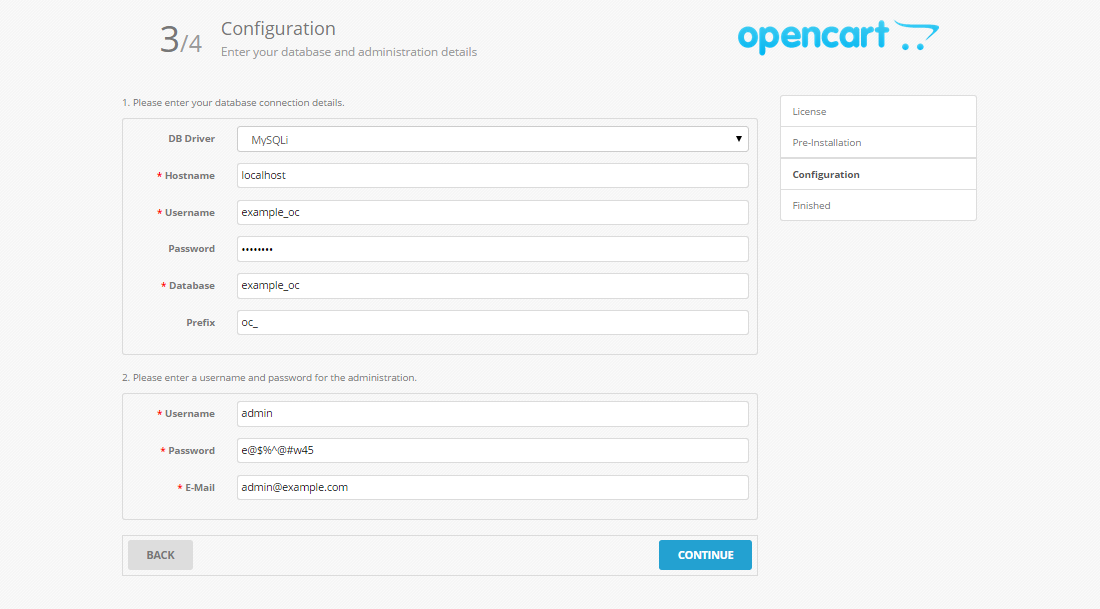
Task: Click the Configuration page heading
Action: pyautogui.click(x=278, y=29)
